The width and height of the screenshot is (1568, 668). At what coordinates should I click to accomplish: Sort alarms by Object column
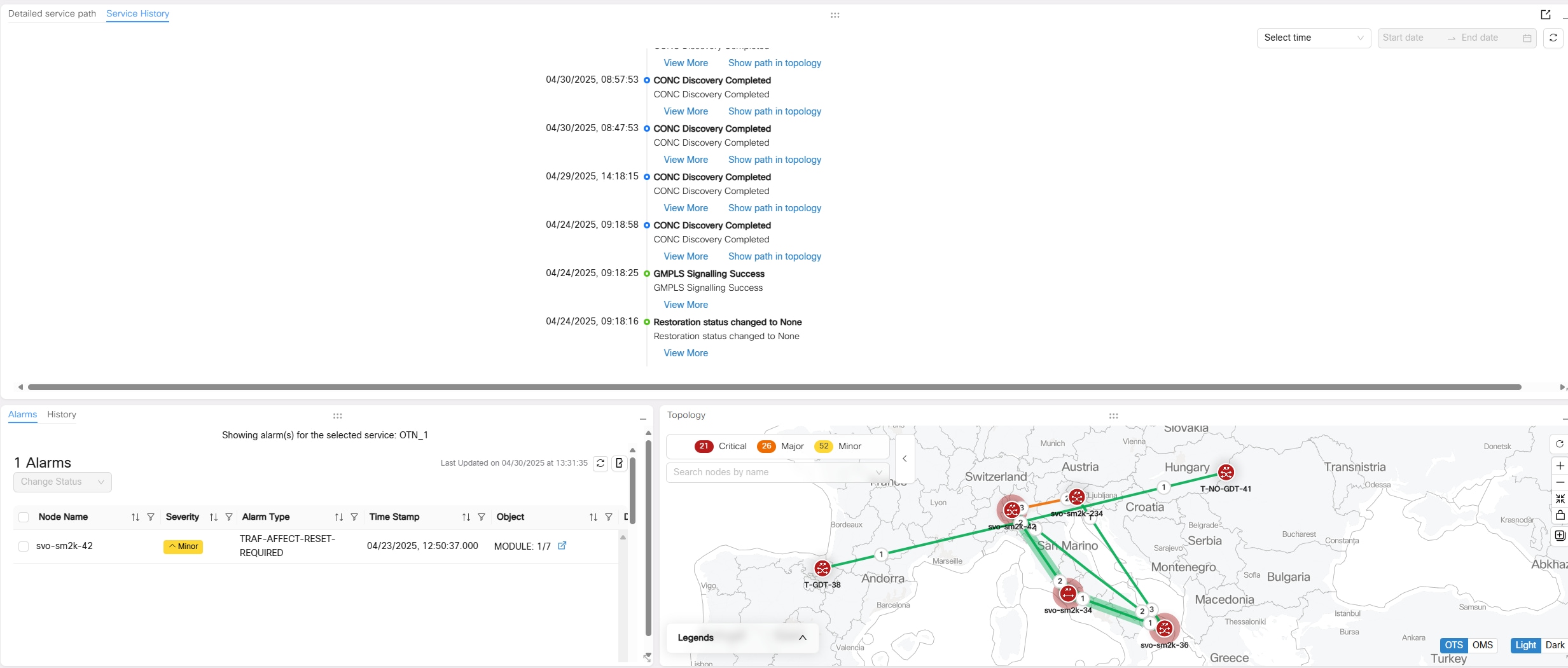click(593, 517)
